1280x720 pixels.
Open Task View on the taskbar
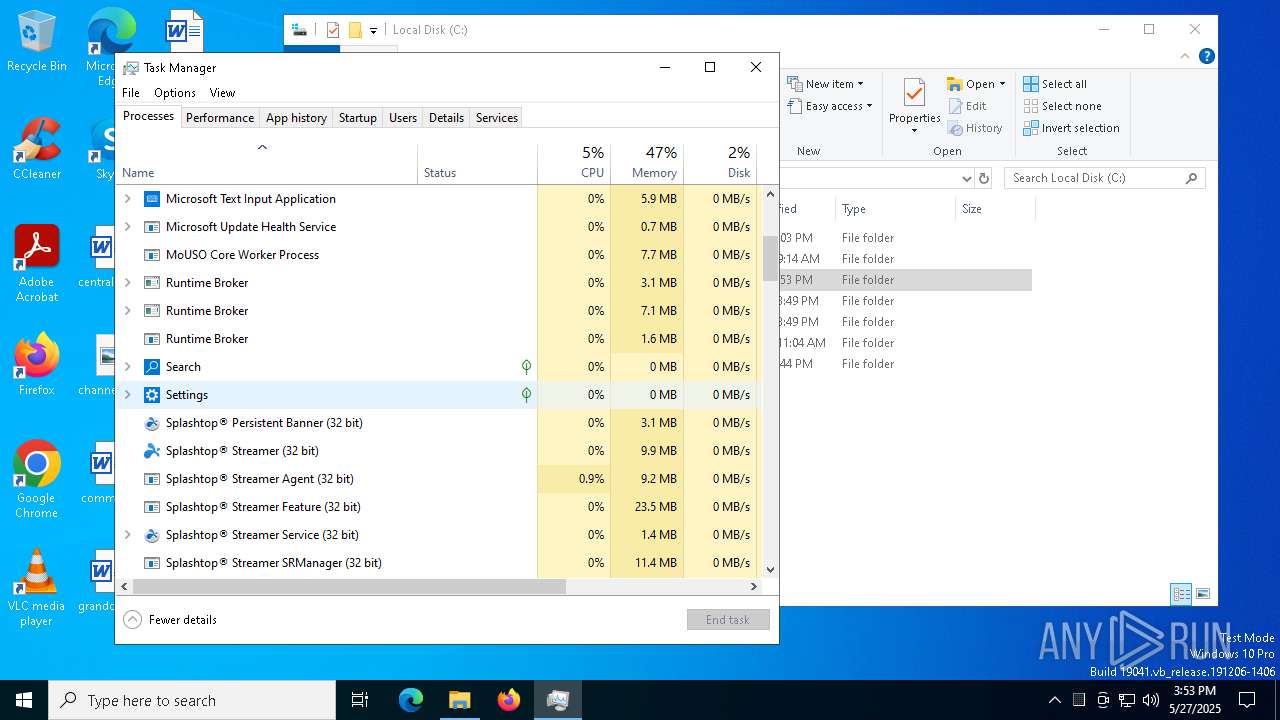[360, 700]
